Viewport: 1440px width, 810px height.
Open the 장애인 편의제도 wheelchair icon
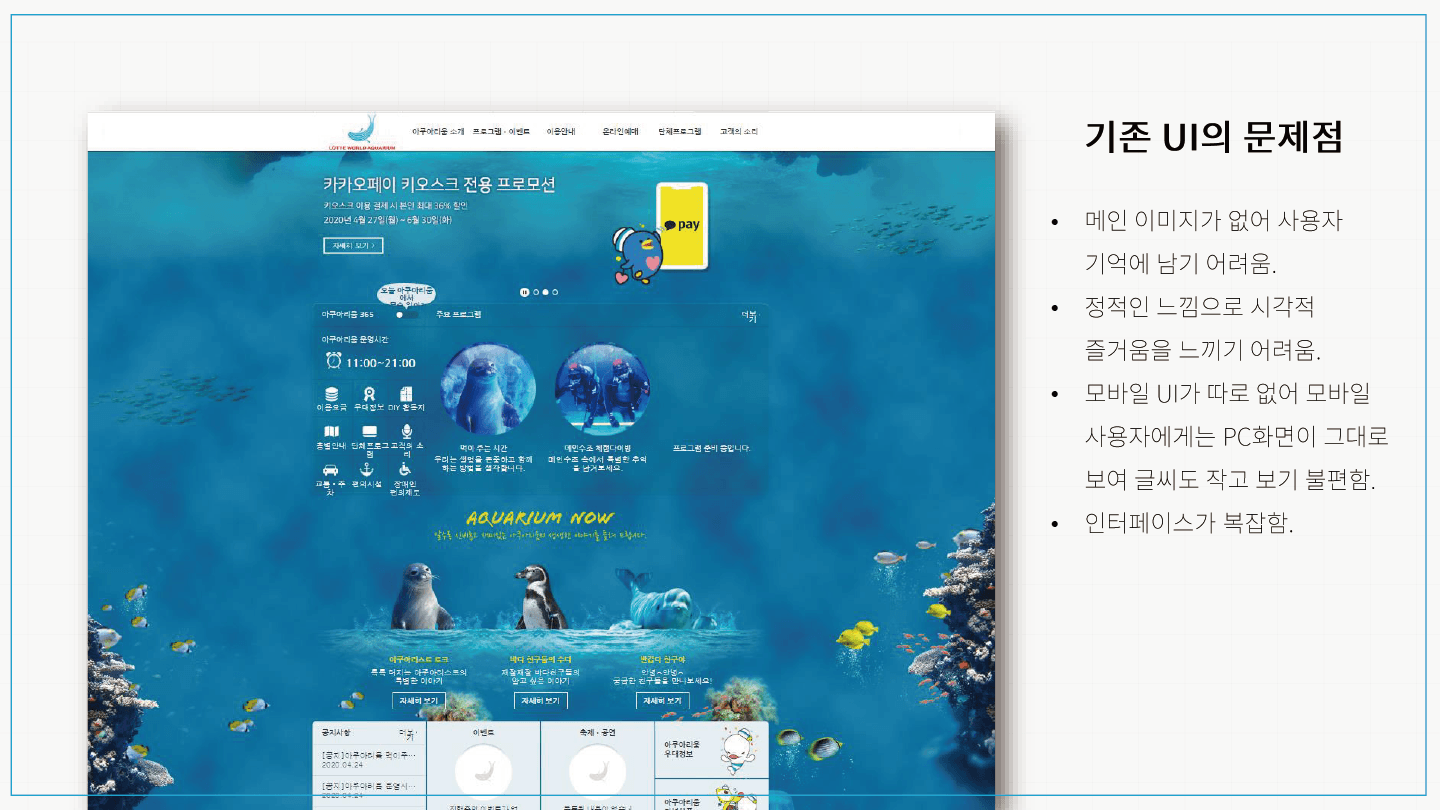tap(405, 469)
